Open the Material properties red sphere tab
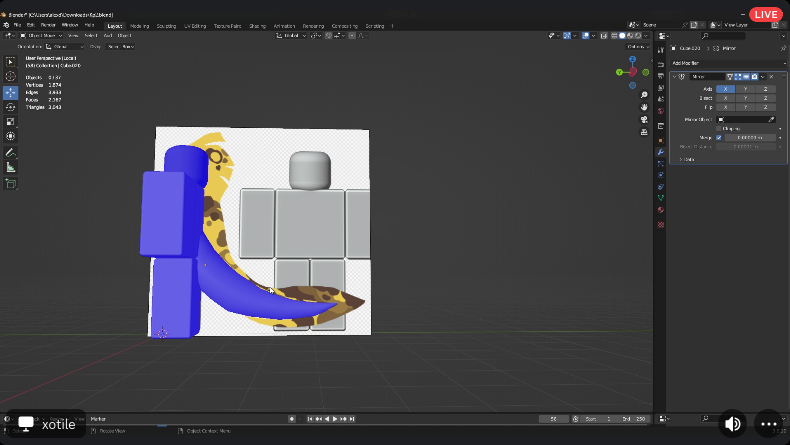 [x=661, y=210]
